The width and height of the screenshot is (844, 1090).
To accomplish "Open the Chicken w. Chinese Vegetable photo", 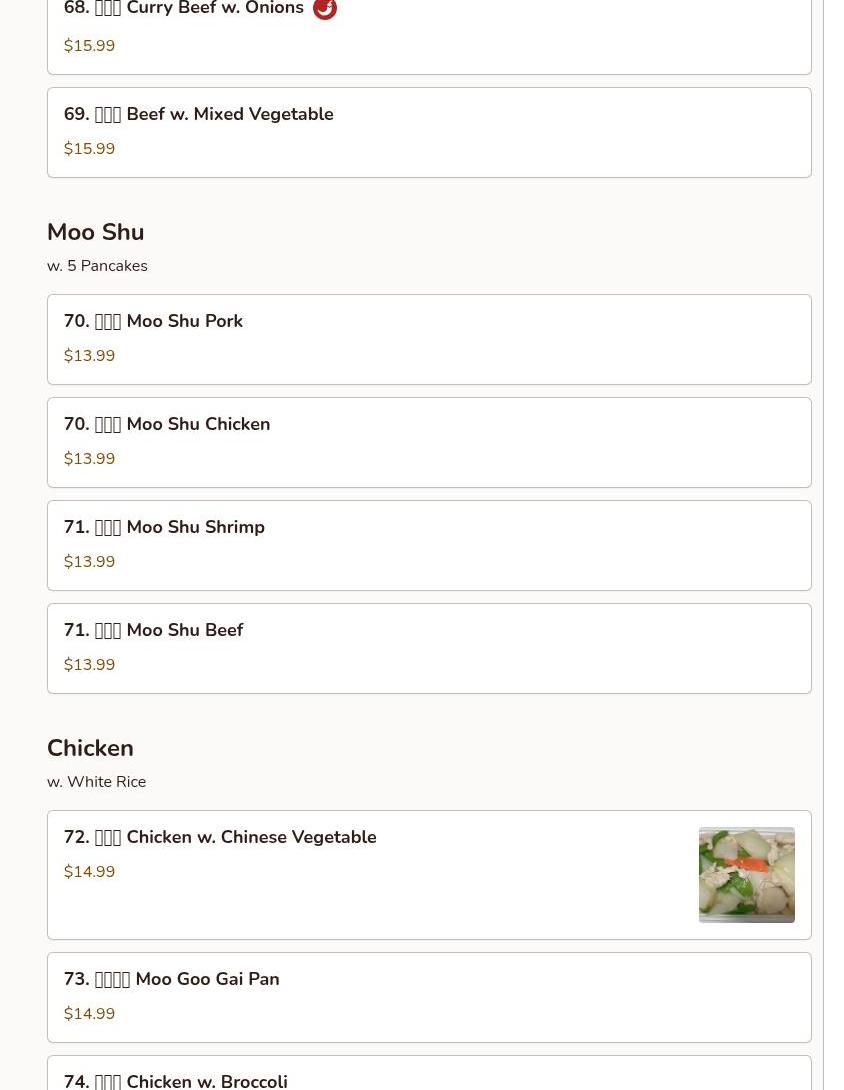I will pyautogui.click(x=746, y=875).
